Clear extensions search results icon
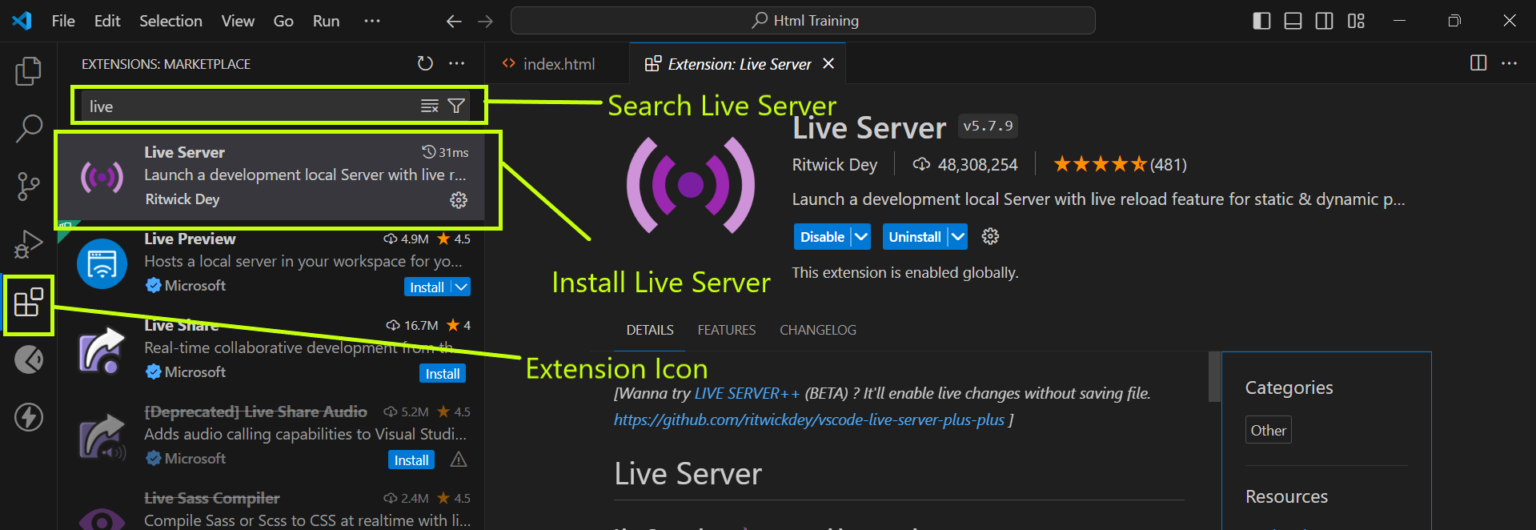 430,106
